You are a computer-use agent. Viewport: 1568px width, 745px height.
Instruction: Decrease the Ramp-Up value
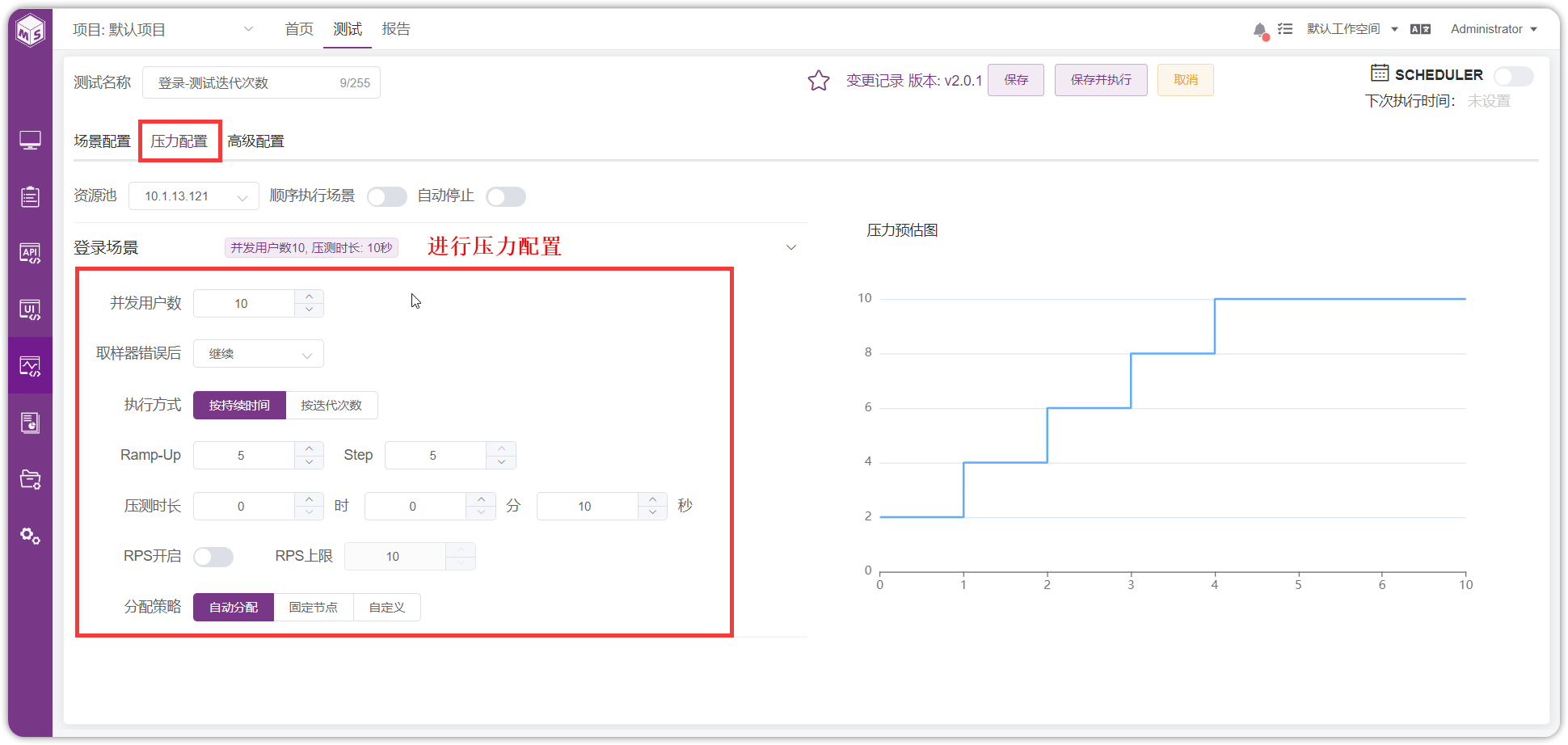(310, 462)
